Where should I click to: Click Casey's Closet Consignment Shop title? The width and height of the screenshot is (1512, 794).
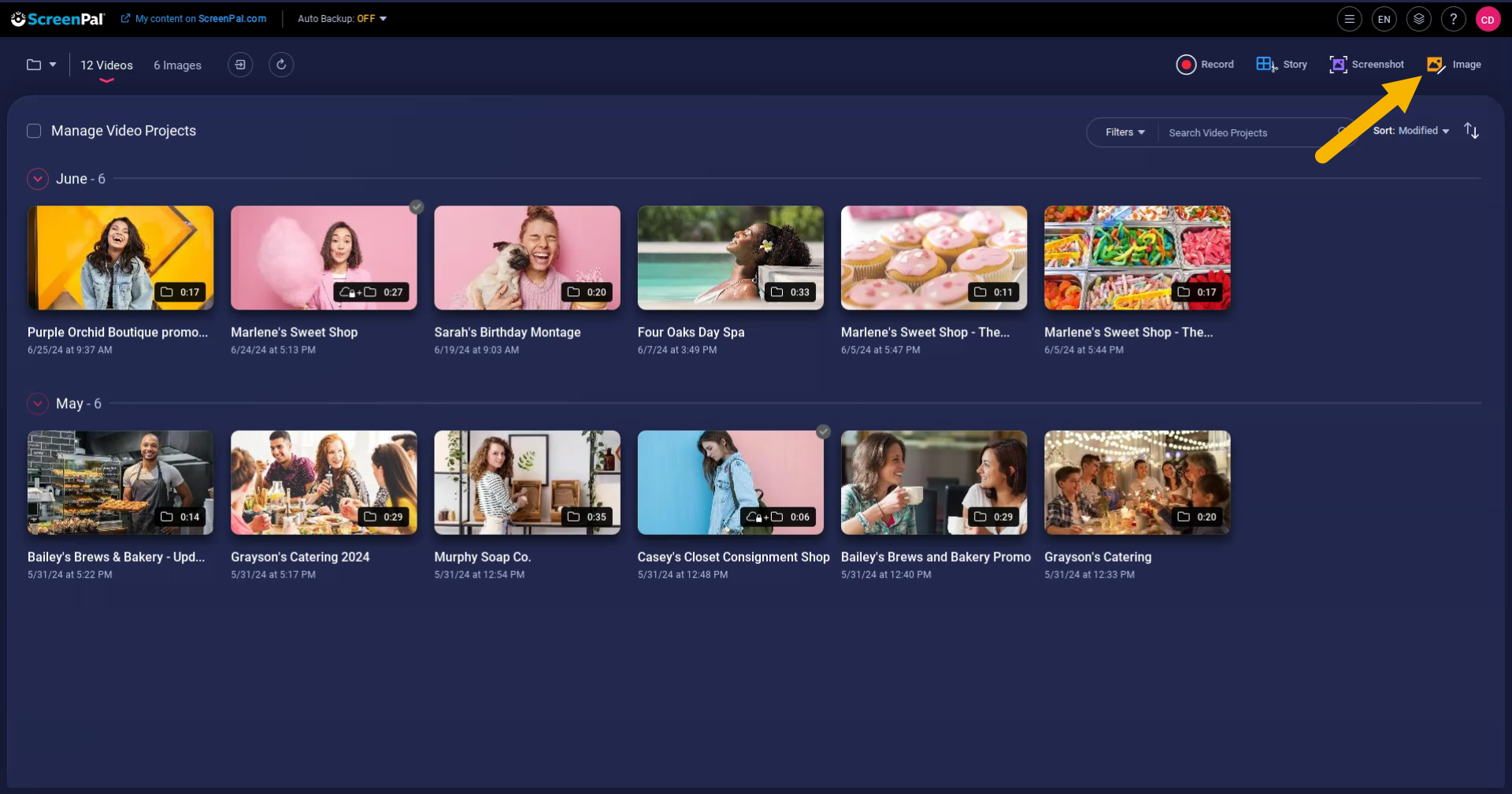click(x=733, y=557)
